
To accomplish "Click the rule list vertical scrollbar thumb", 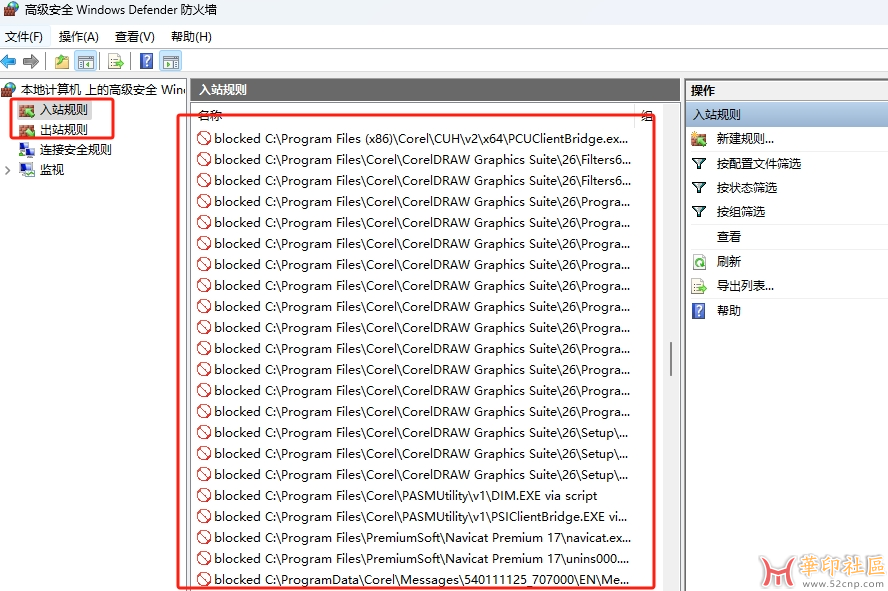I will coord(671,359).
